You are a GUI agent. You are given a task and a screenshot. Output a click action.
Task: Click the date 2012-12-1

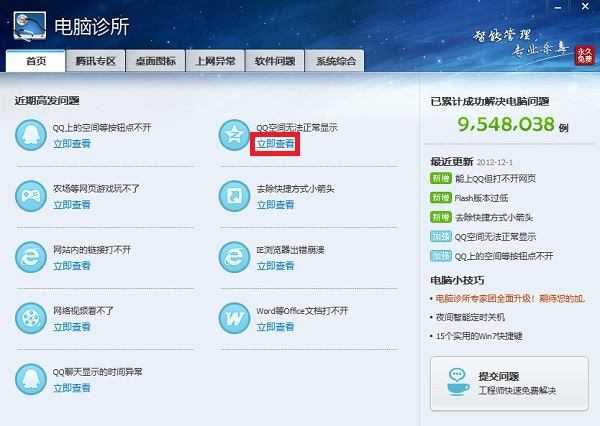[x=495, y=162]
